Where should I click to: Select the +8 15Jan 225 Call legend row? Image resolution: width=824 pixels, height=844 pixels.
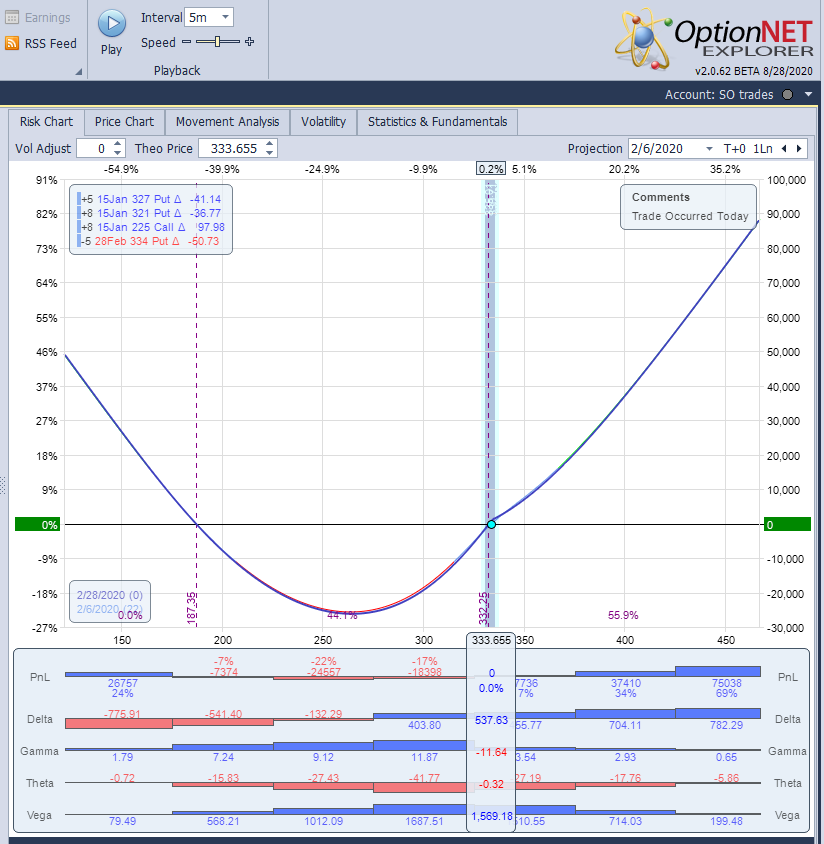[x=151, y=227]
